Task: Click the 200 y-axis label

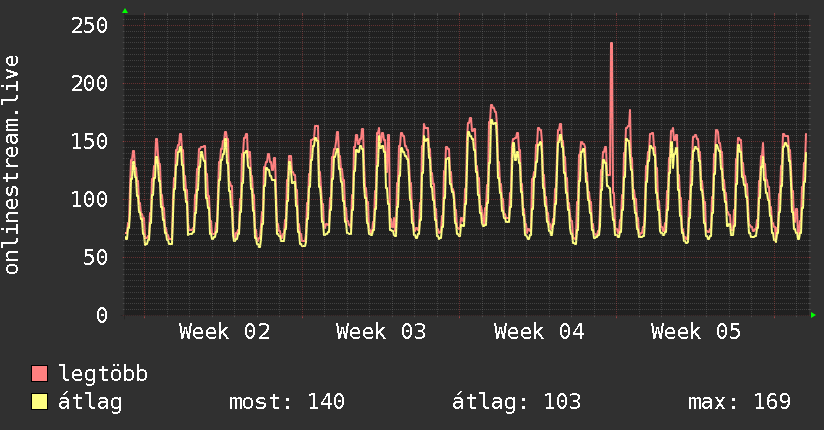Action: click(88, 83)
